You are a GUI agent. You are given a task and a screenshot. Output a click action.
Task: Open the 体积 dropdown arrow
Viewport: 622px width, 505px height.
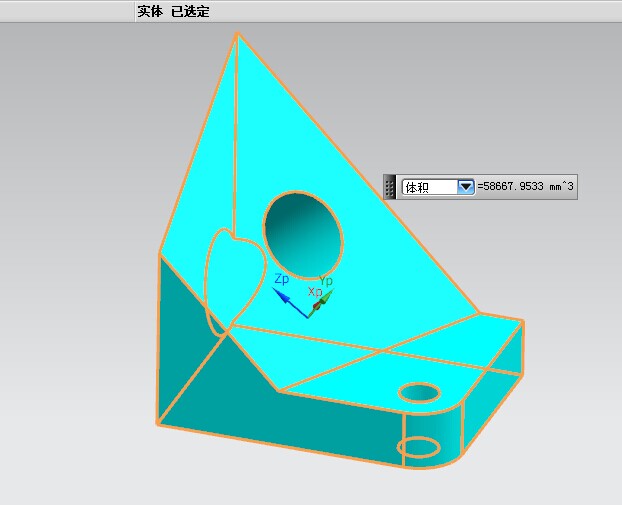point(465,187)
